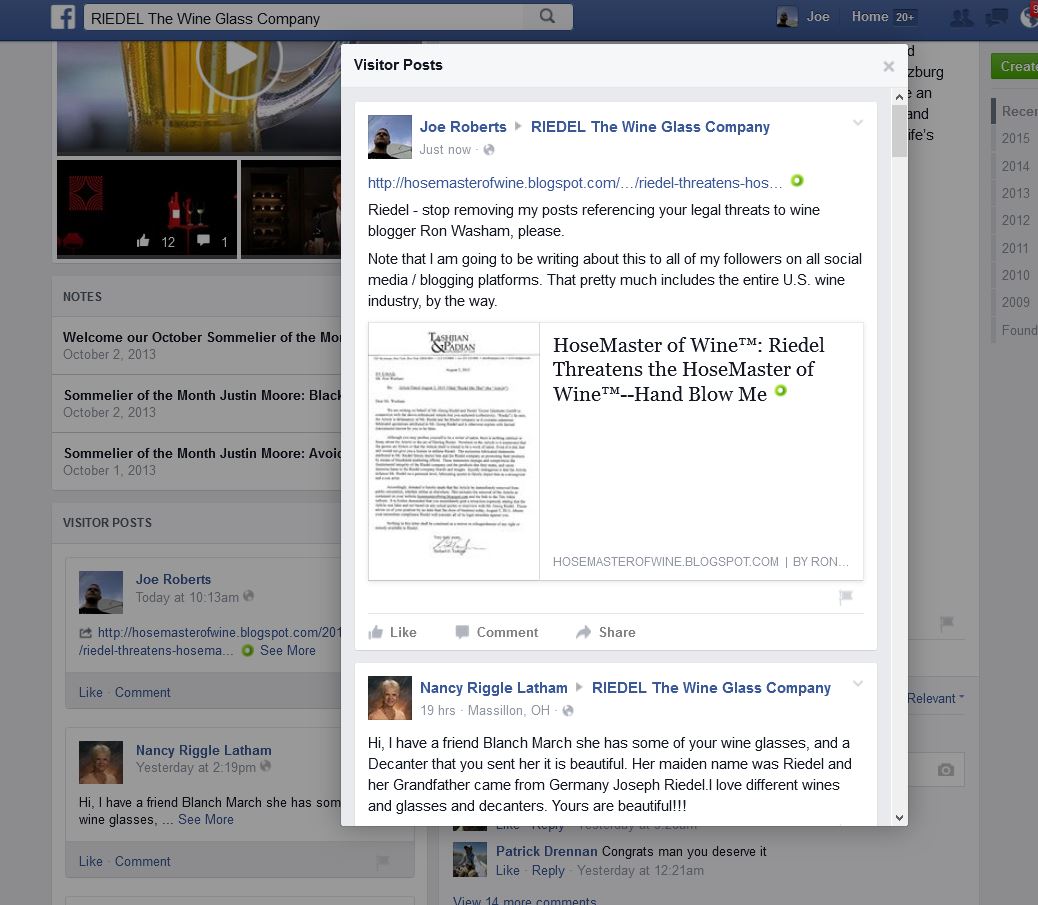Click the globe privacy icon beside Massillon, OH
Image resolution: width=1038 pixels, height=905 pixels.
(567, 710)
